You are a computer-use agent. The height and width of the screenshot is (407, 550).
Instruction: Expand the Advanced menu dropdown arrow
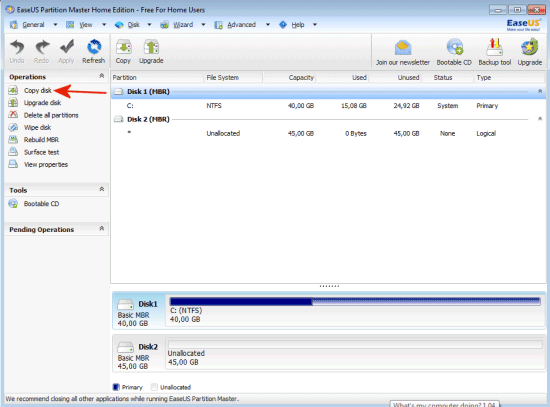pos(268,25)
